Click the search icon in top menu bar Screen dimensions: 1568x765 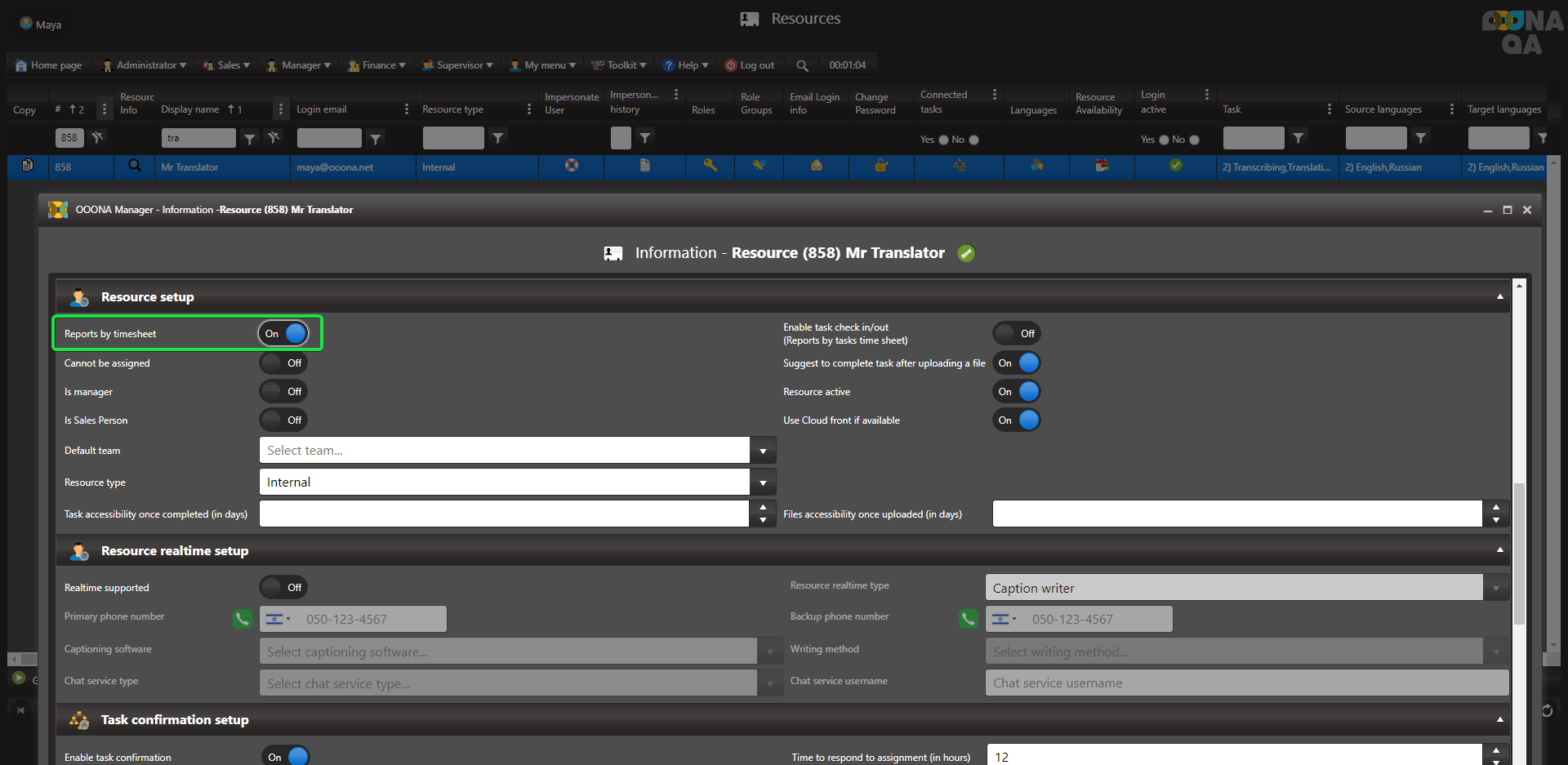tap(802, 65)
